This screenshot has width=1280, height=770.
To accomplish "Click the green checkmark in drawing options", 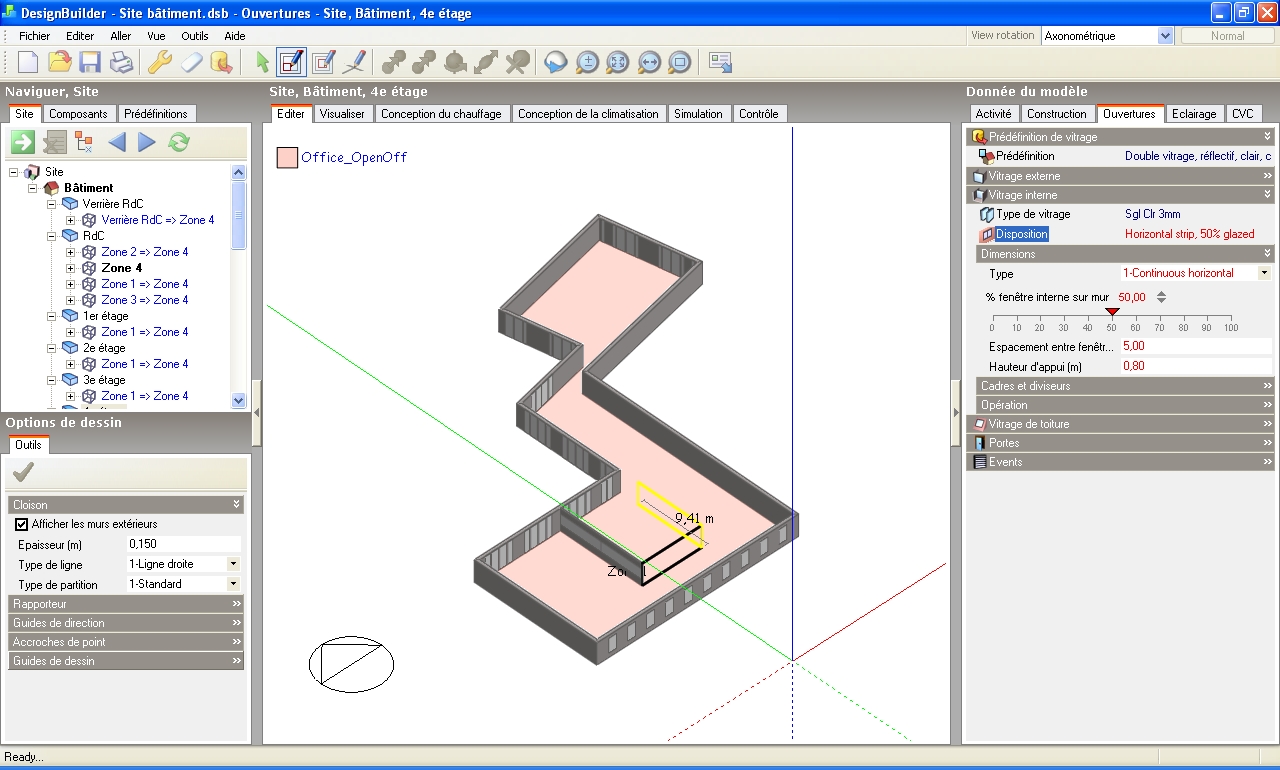I will pyautogui.click(x=24, y=472).
